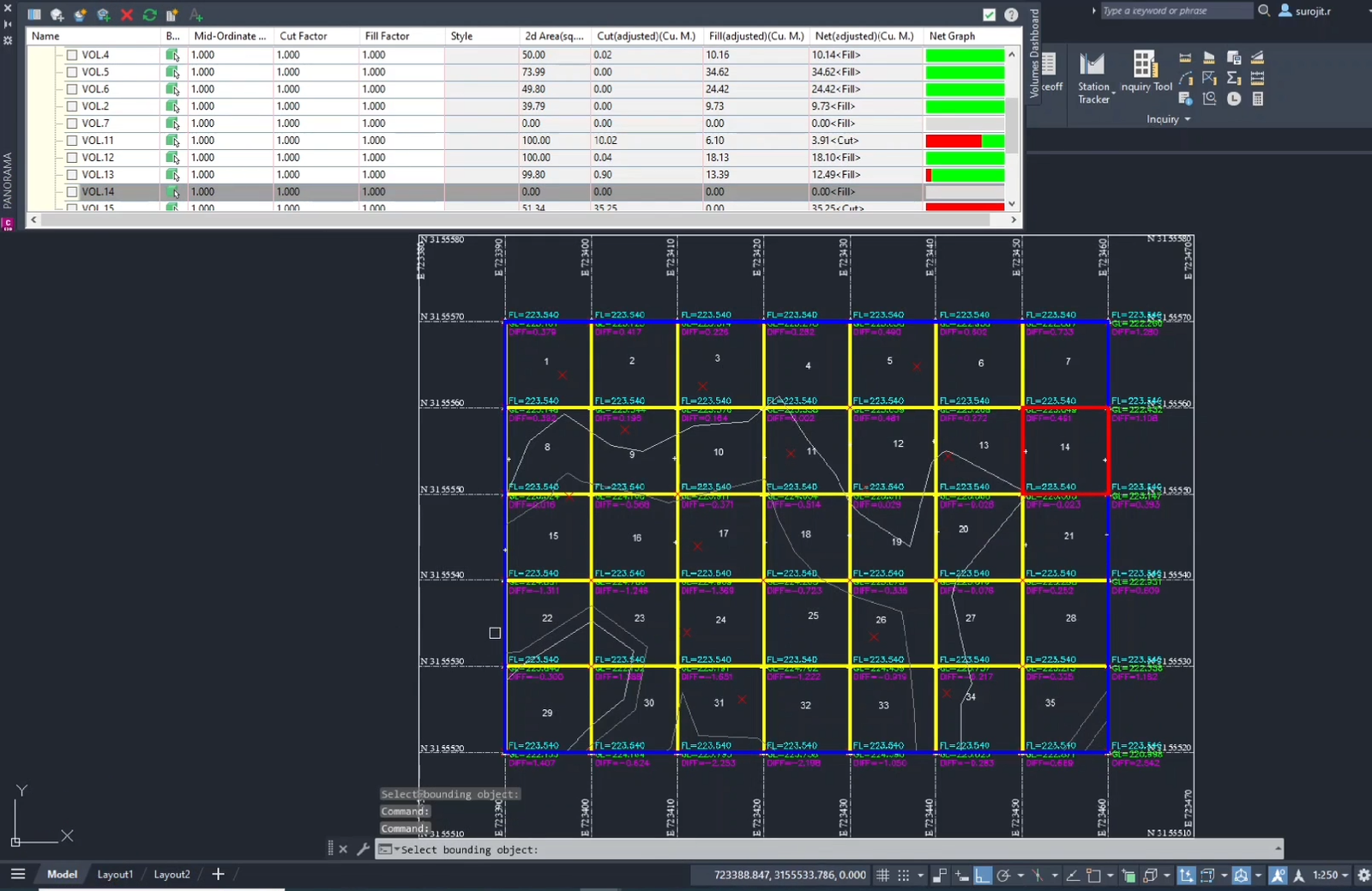Click the search magnifier icon next to keyword box
1372x891 pixels.
pyautogui.click(x=1264, y=11)
